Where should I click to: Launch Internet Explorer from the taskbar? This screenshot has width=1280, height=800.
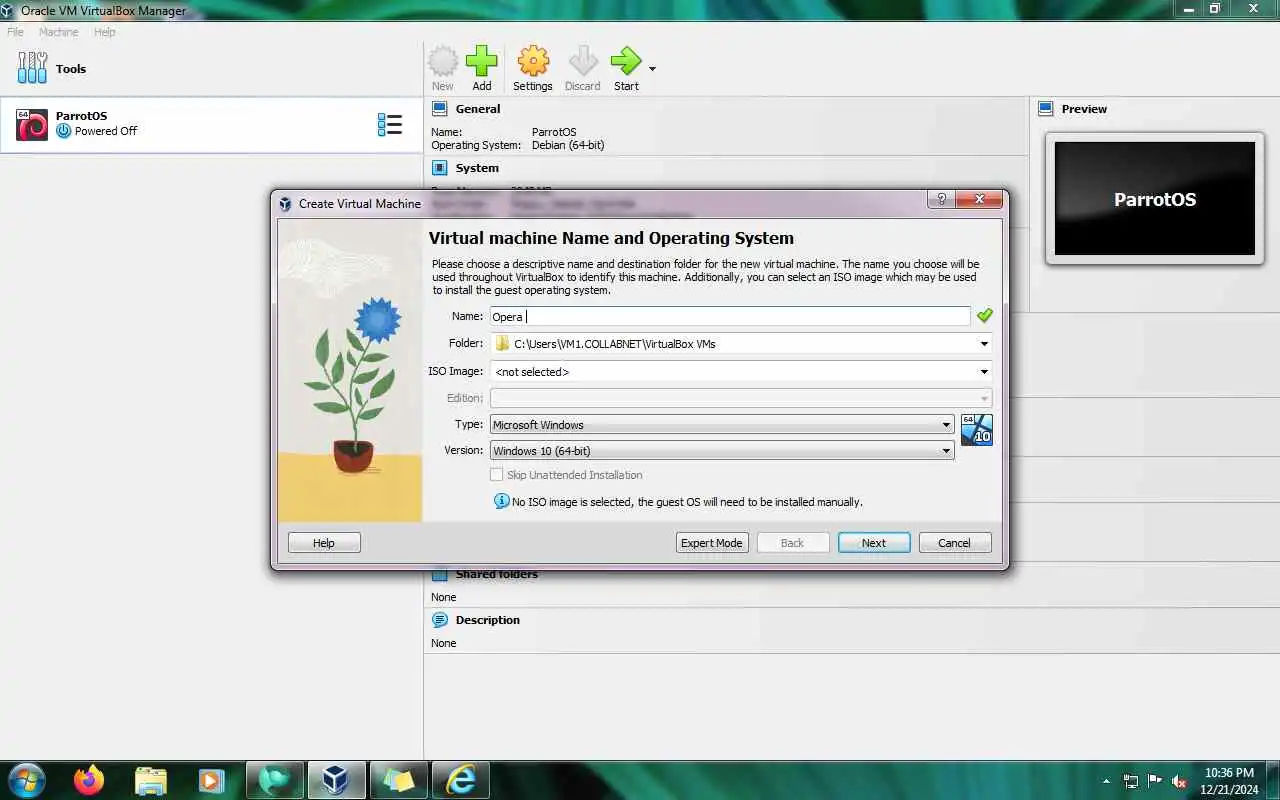[461, 780]
